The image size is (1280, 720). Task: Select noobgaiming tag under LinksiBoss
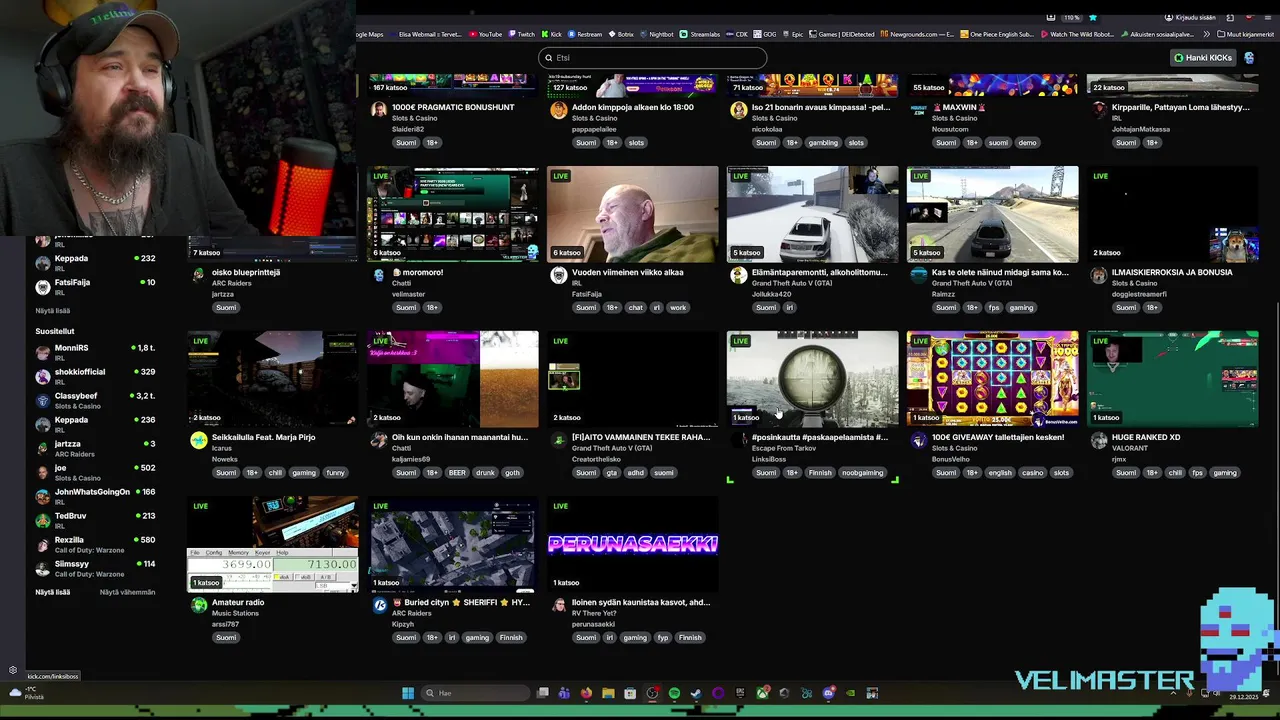click(862, 473)
